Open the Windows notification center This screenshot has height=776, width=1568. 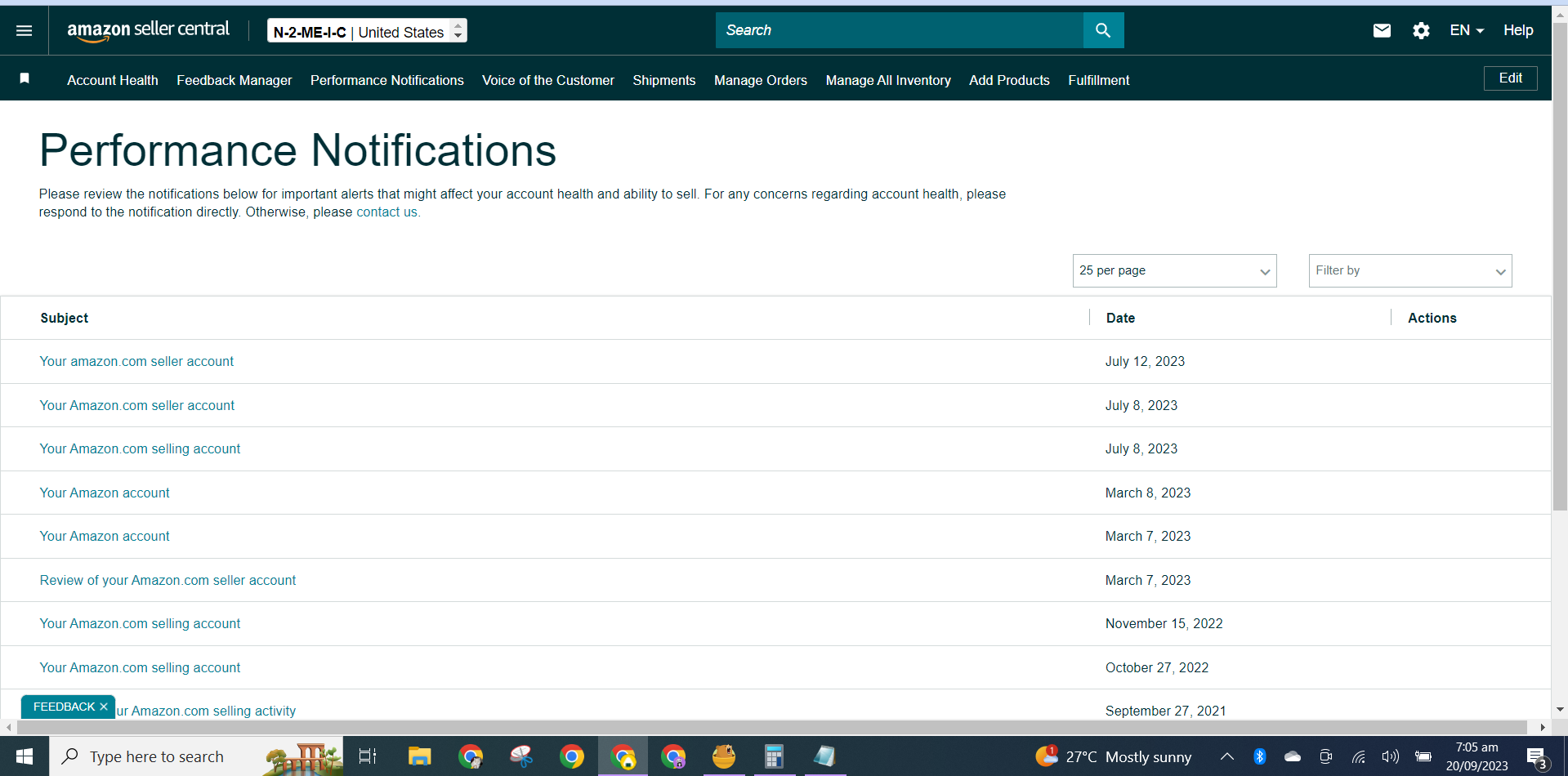coord(1537,758)
